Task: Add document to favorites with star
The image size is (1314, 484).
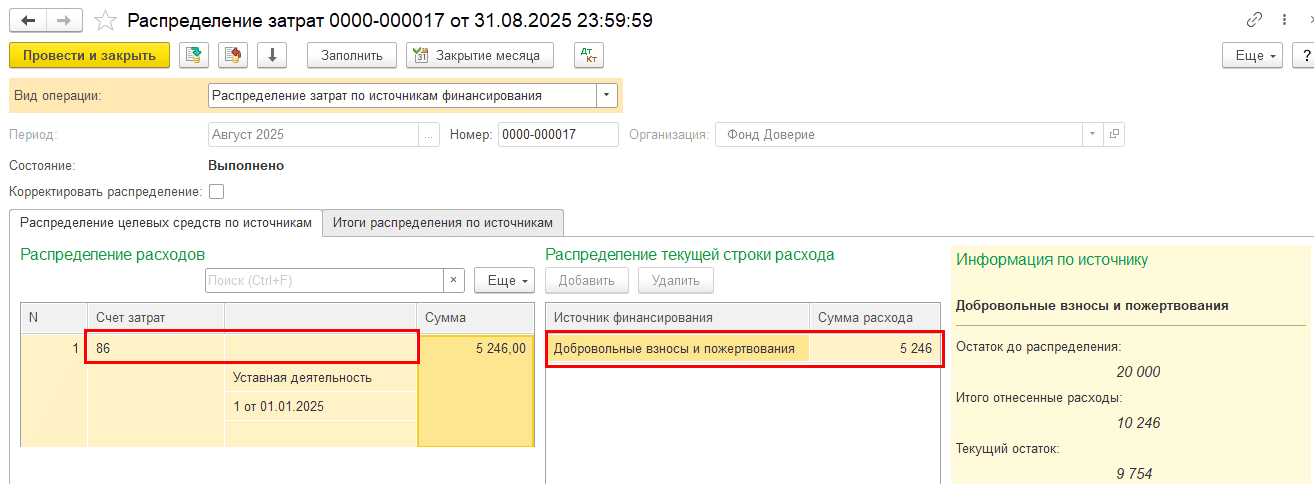Action: coord(105,20)
